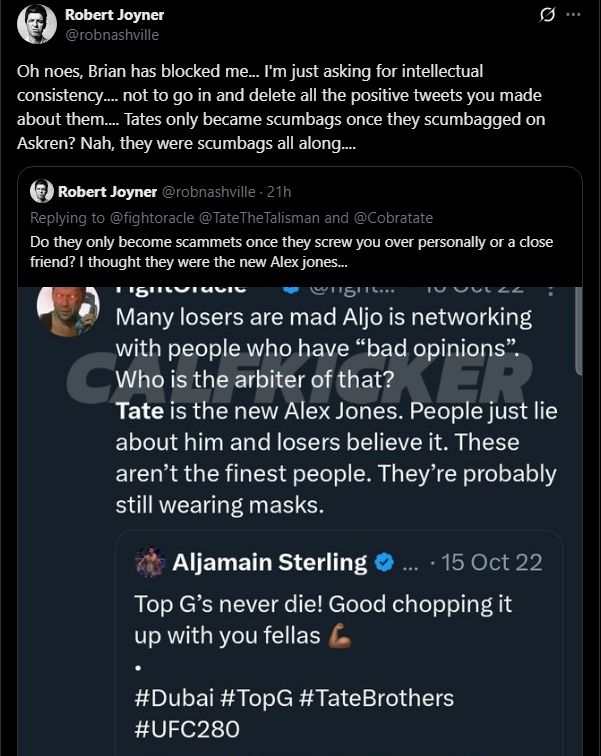This screenshot has width=601, height=756.
Task: Click the blue verified badge beside Aljamain Sterling
Action: pos(383,563)
